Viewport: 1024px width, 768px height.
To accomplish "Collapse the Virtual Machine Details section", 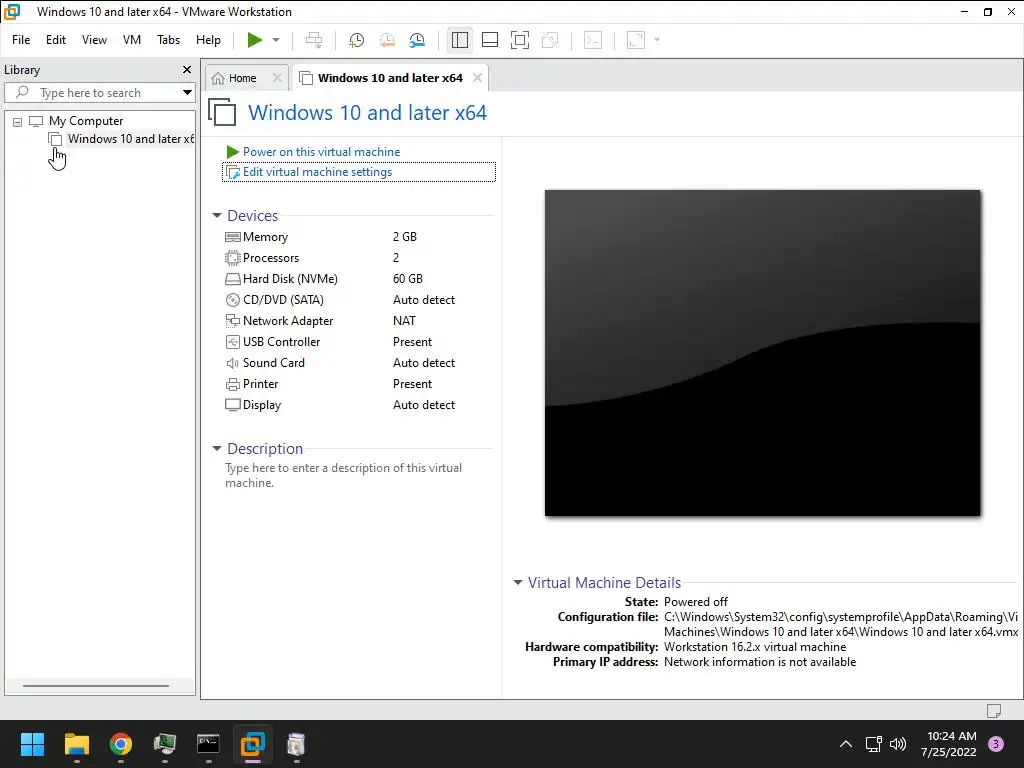I will point(518,583).
